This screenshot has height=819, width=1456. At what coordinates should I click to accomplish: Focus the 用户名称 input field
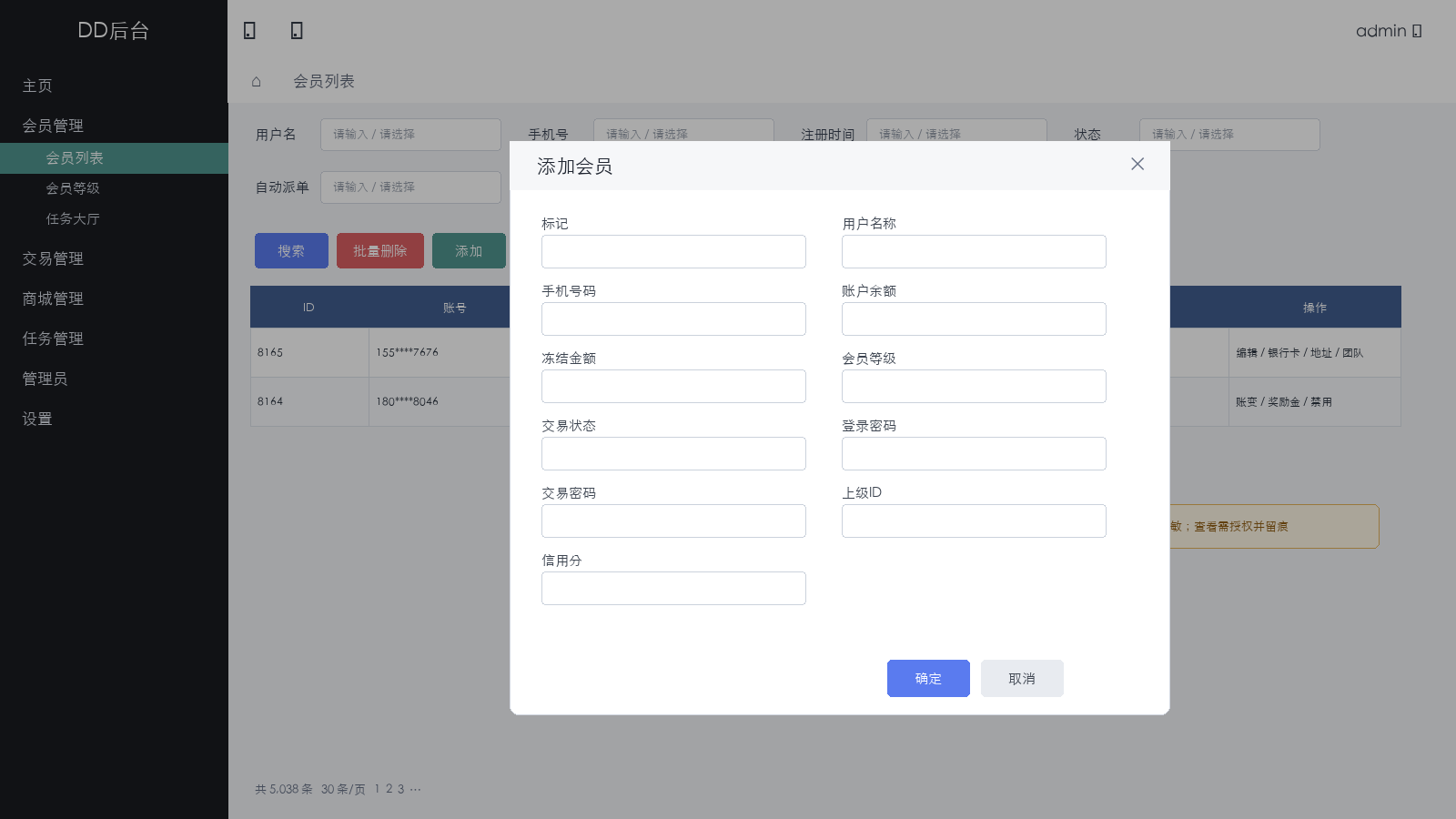coord(974,251)
